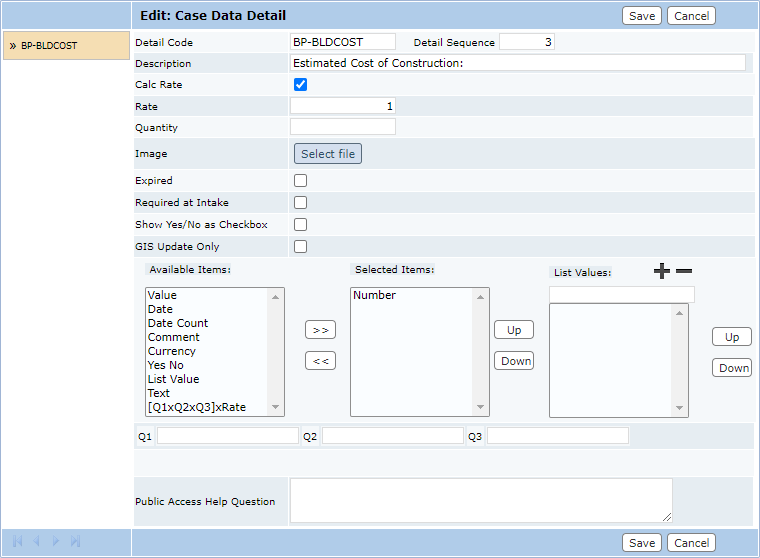Screen dimensions: 760x558
Task: Click the Detail Sequence field
Action: point(527,42)
